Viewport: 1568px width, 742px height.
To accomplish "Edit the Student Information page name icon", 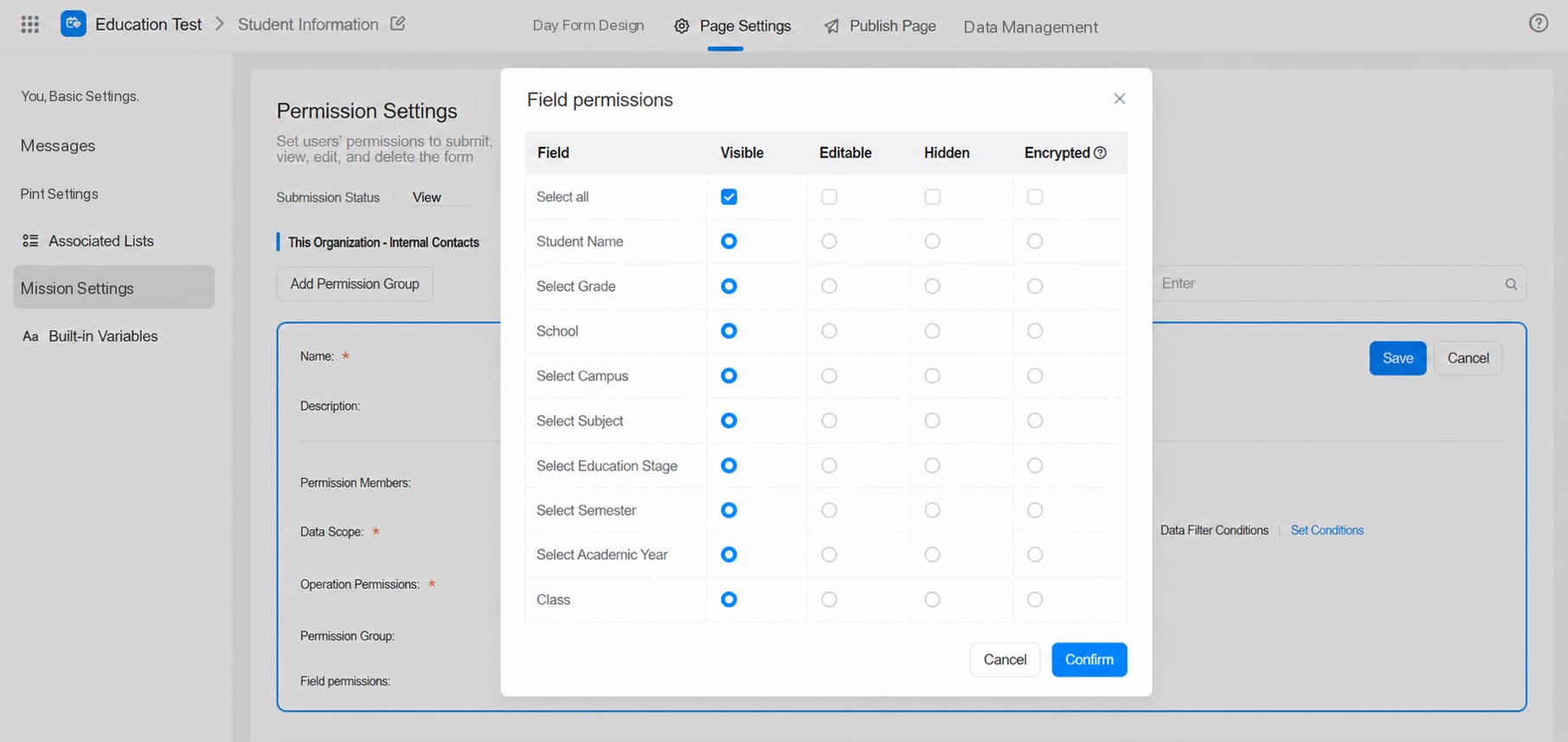I will click(x=398, y=23).
